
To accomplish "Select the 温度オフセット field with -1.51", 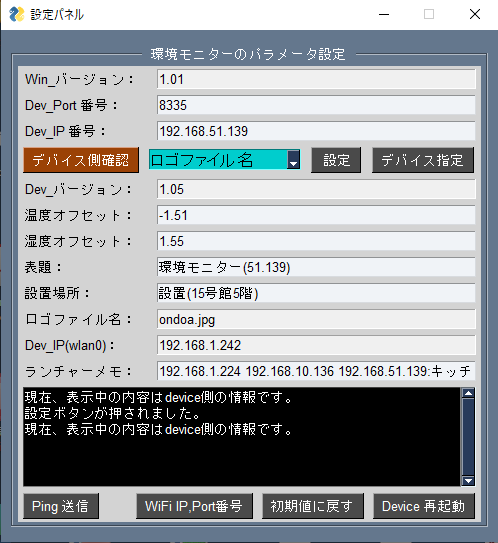I will (316, 215).
